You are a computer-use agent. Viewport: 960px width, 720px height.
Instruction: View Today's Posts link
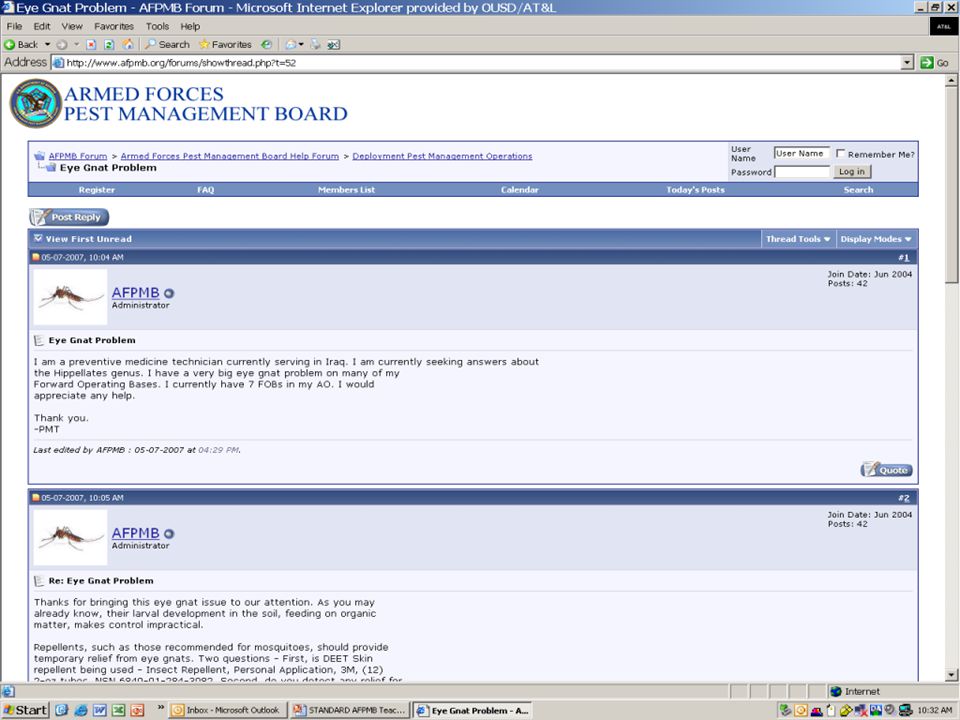[696, 190]
